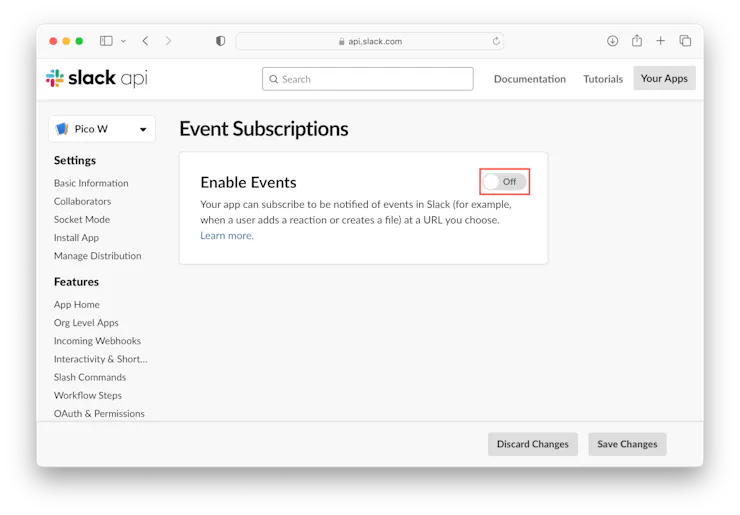The image size is (740, 515).
Task: Go to the Tutorials page
Action: coord(603,79)
